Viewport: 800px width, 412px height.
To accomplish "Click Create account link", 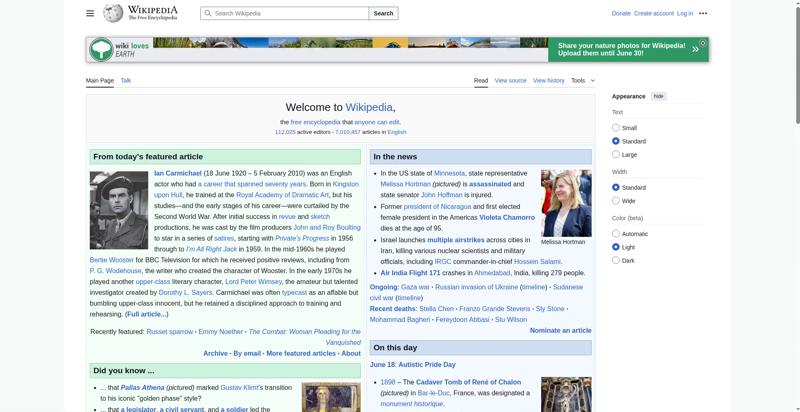I will pos(654,13).
